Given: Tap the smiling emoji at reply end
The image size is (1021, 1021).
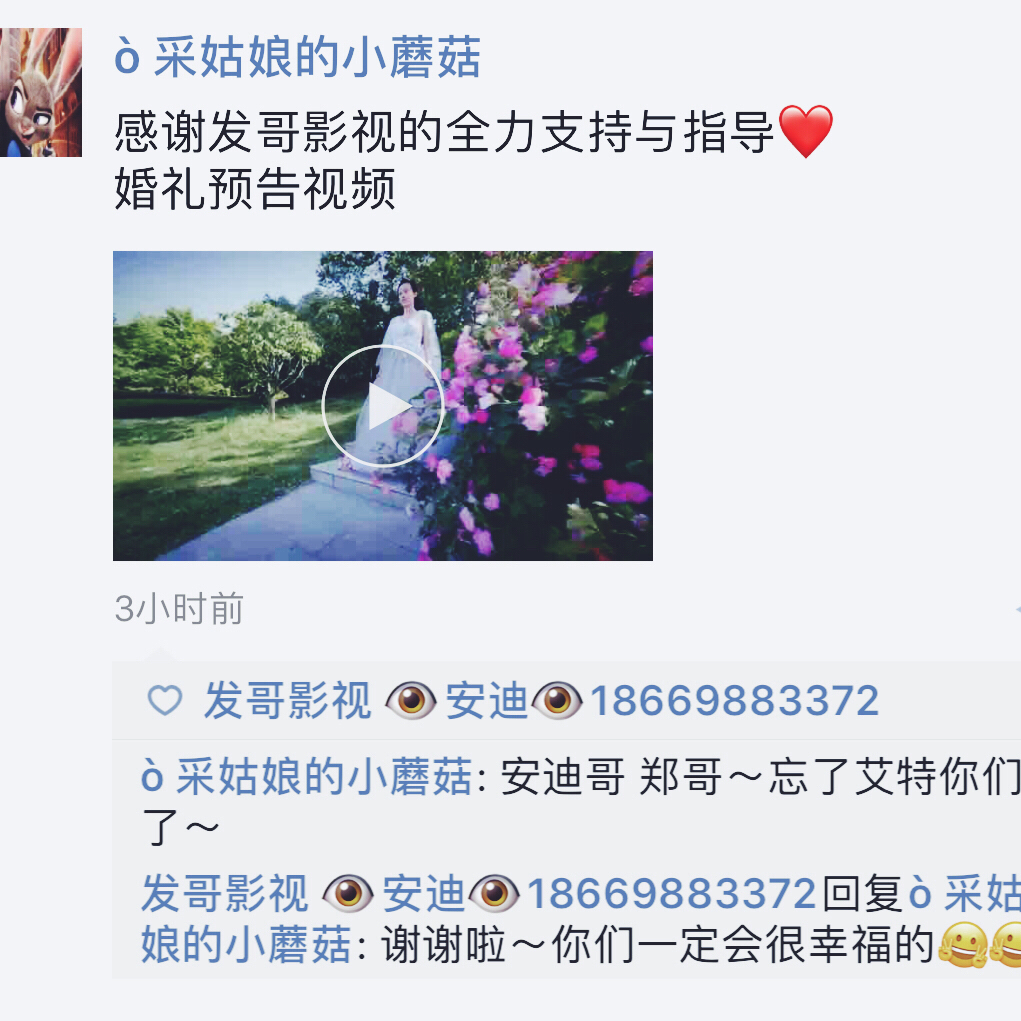Looking at the screenshot, I should [962, 945].
